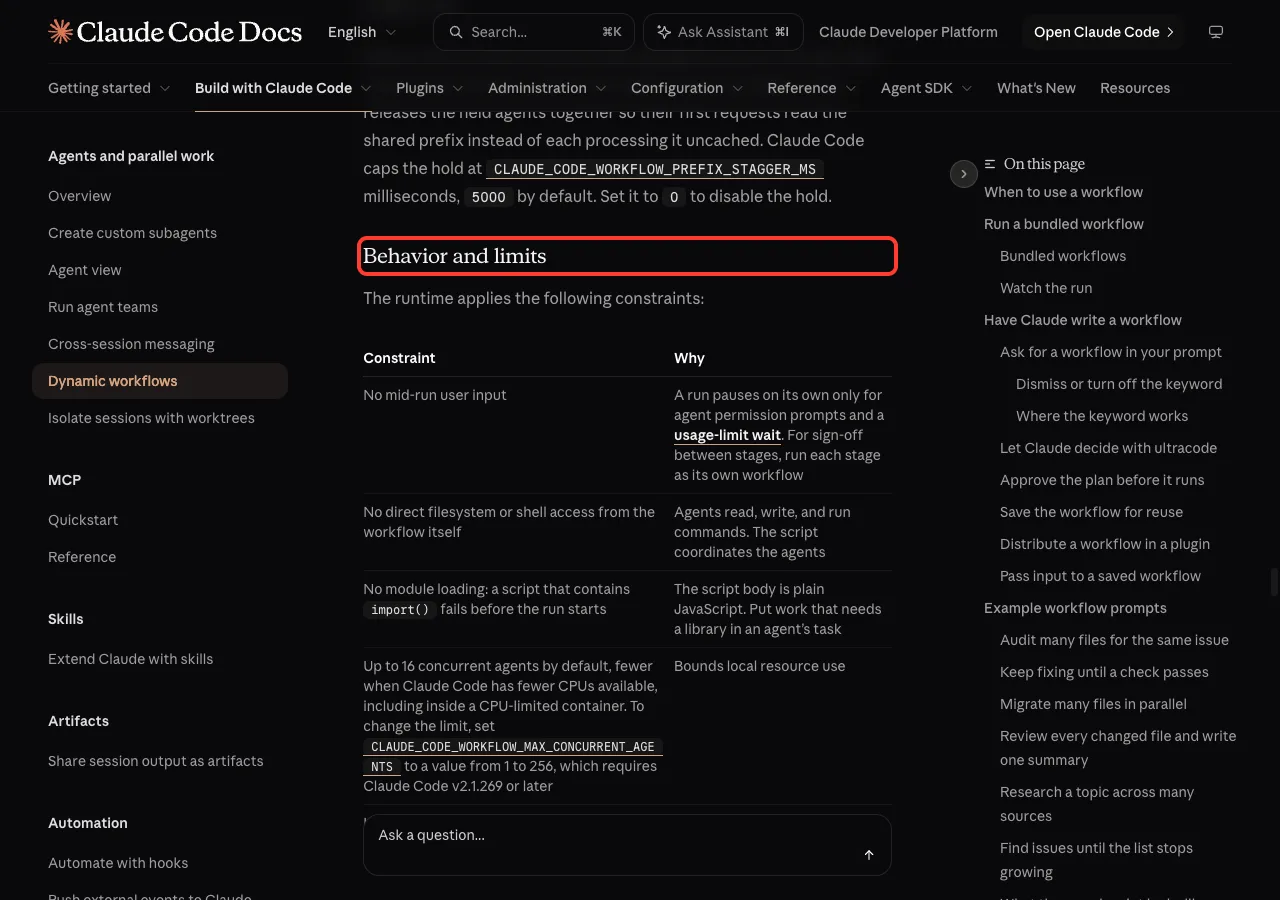
Task: Expand the Plugins navigation dropdown
Action: click(x=430, y=88)
